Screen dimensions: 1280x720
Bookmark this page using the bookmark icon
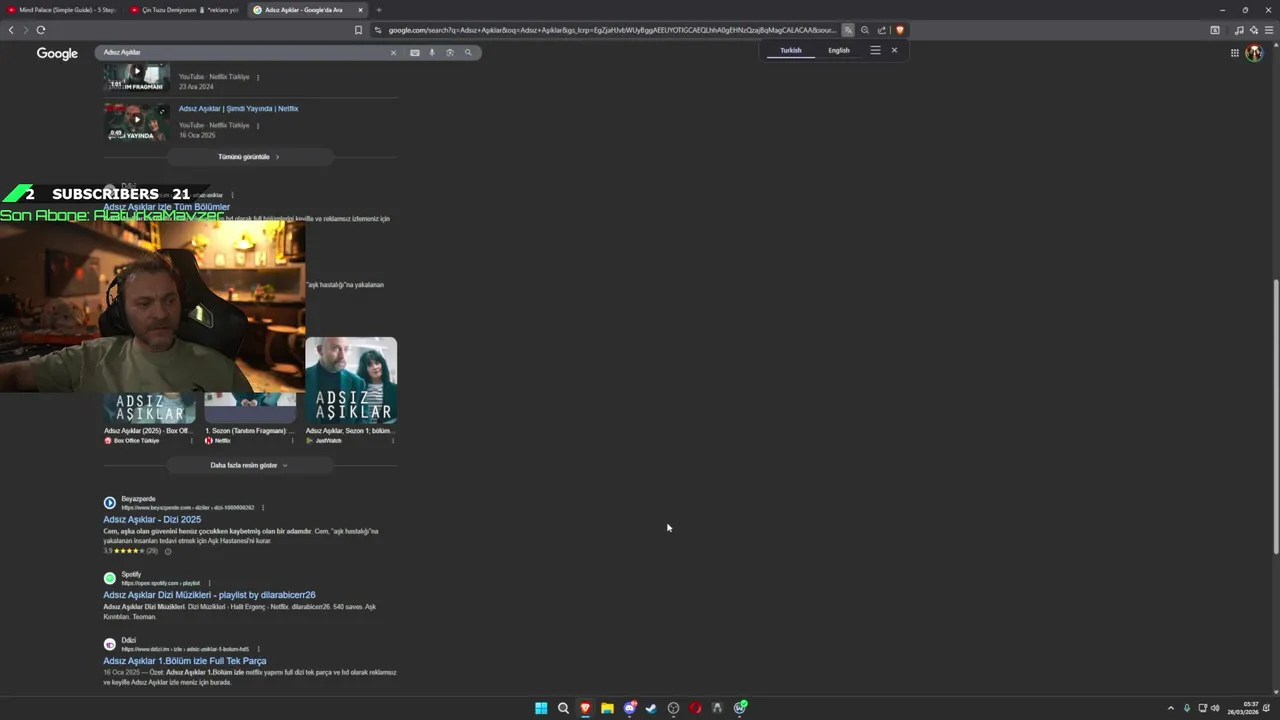tap(358, 30)
